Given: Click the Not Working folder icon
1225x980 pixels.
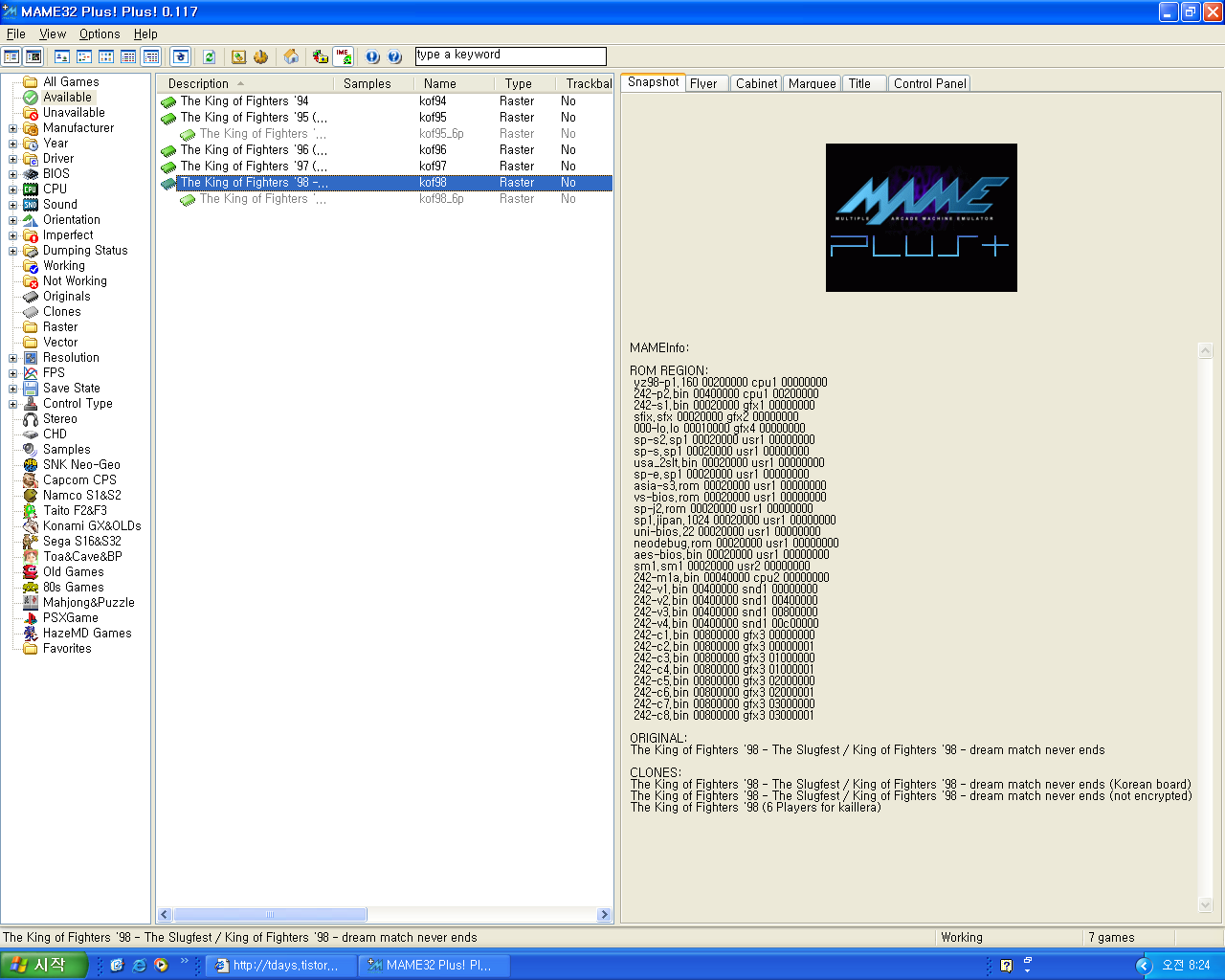Looking at the screenshot, I should (31, 281).
